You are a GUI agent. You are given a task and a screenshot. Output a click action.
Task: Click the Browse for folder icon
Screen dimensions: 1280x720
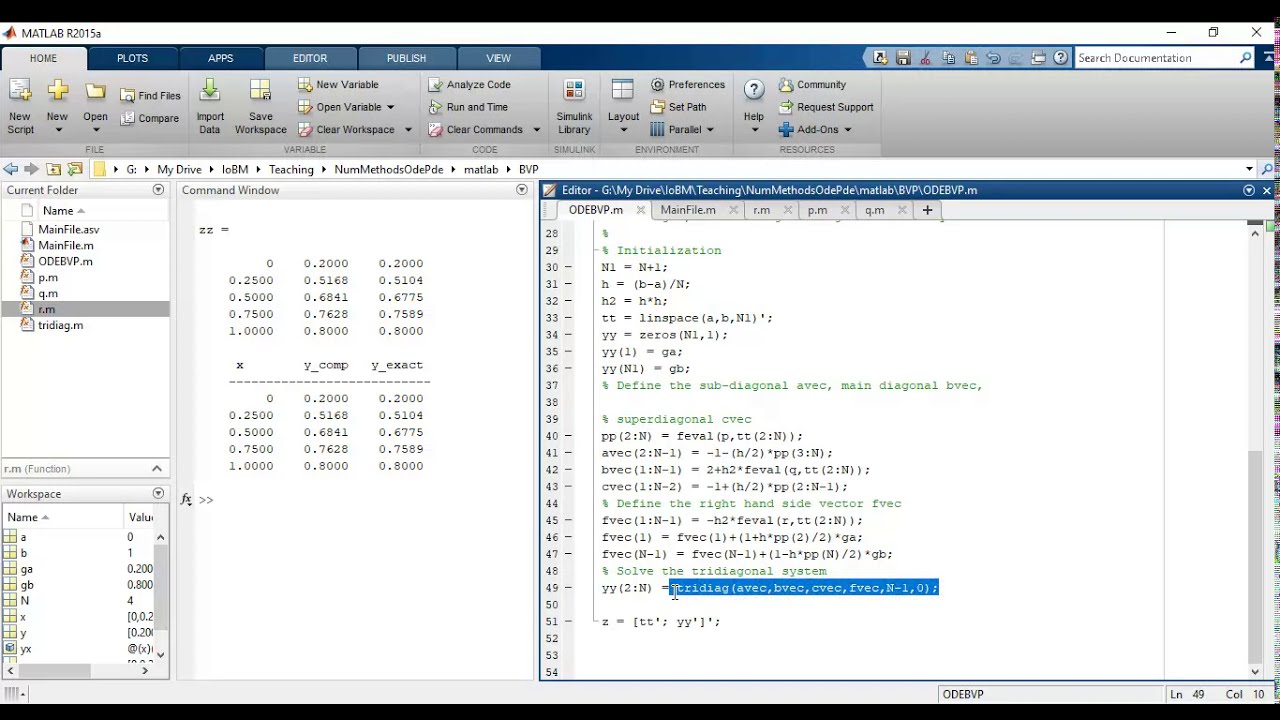coord(75,170)
